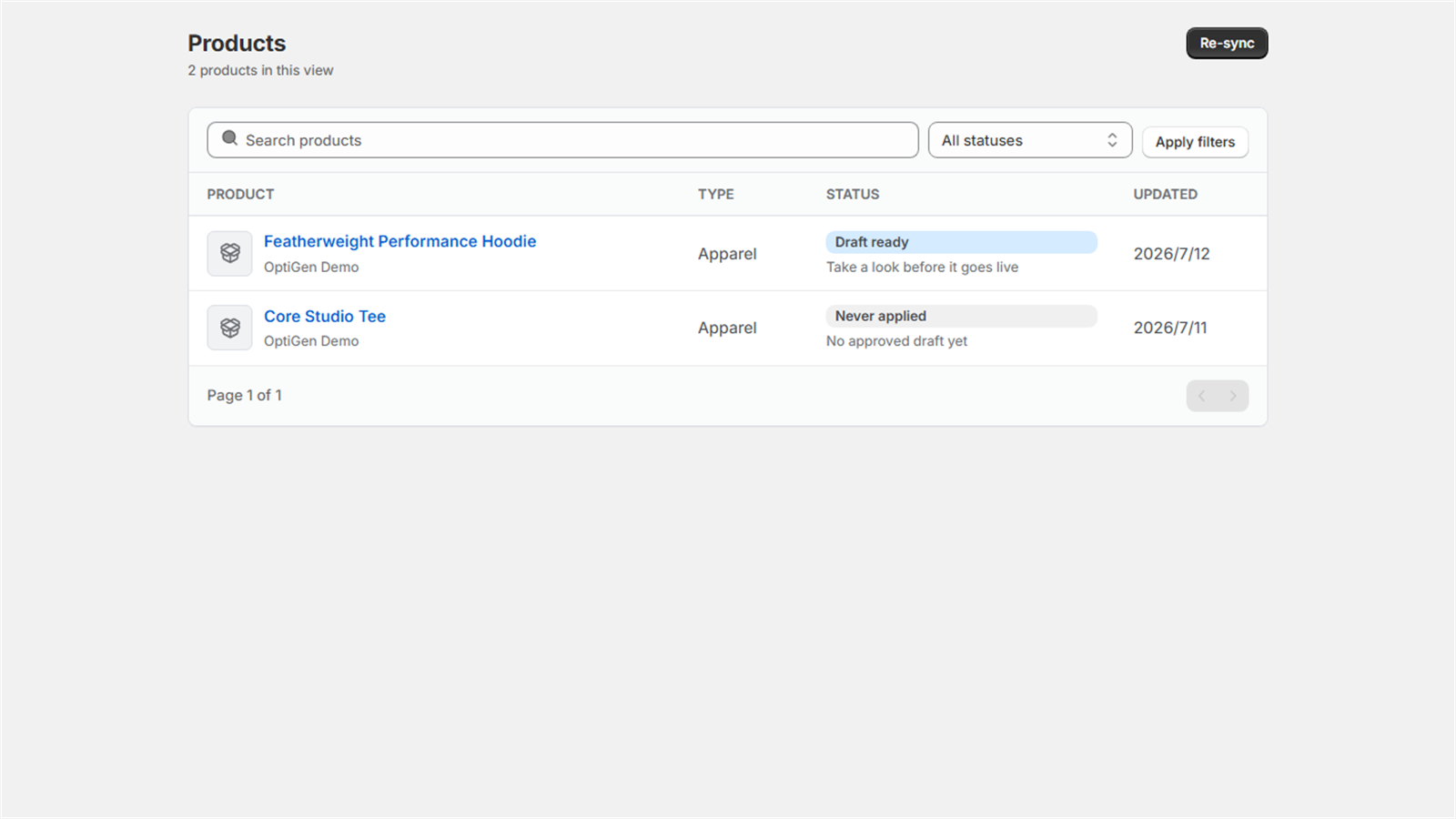Click the Never applied status badge

961,316
